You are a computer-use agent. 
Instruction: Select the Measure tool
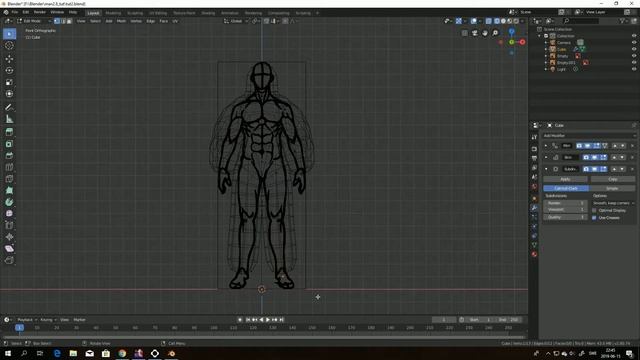point(9,119)
